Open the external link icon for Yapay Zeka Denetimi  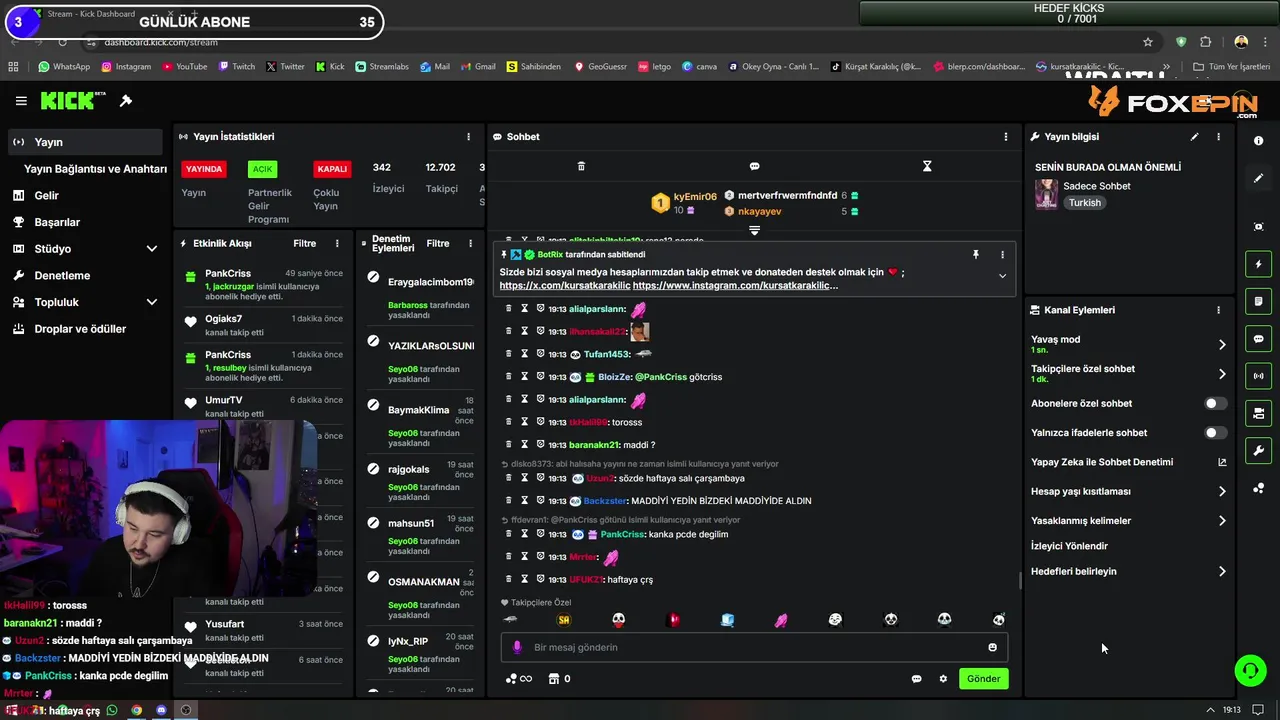point(1222,462)
